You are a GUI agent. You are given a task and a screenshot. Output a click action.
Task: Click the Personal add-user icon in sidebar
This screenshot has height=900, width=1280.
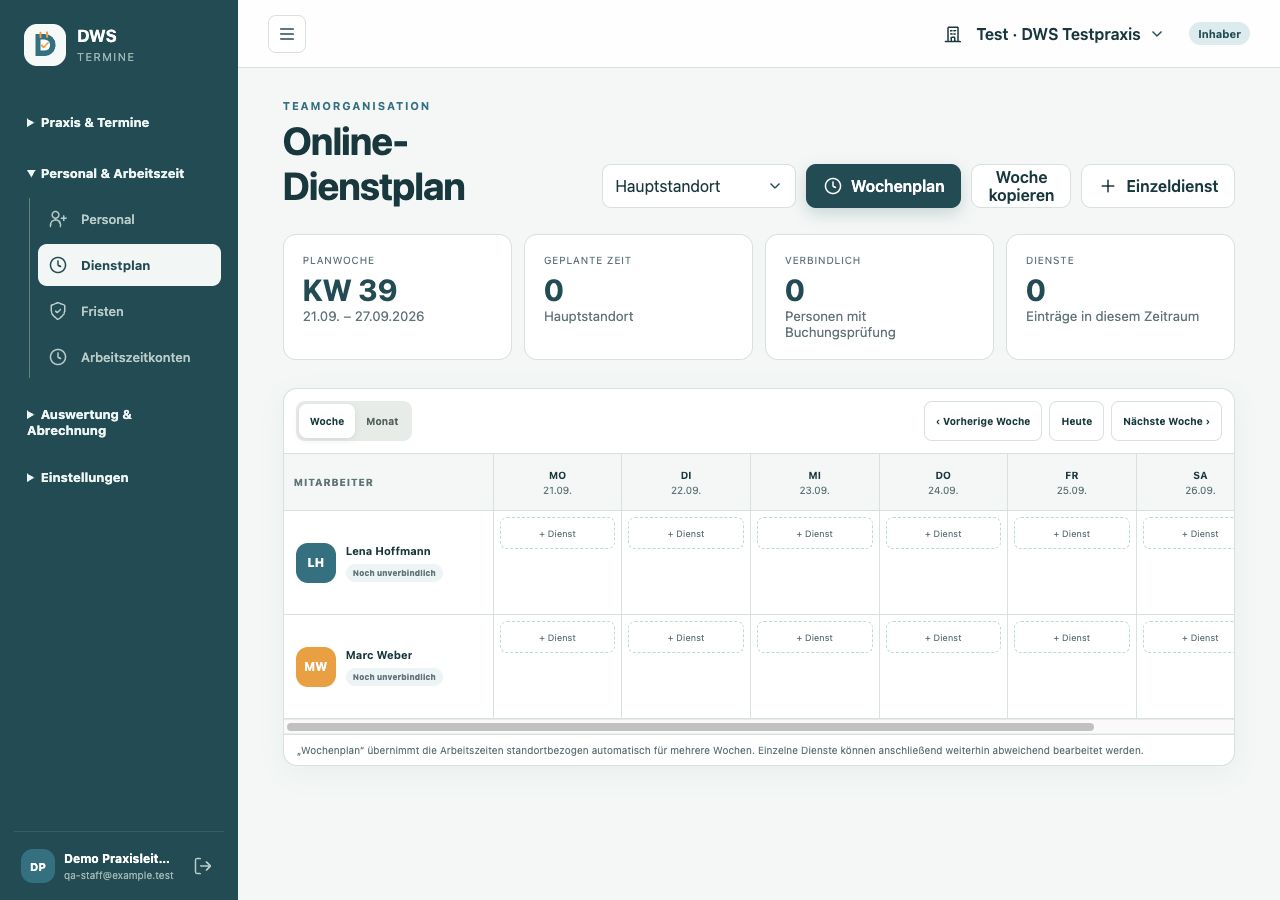(58, 219)
